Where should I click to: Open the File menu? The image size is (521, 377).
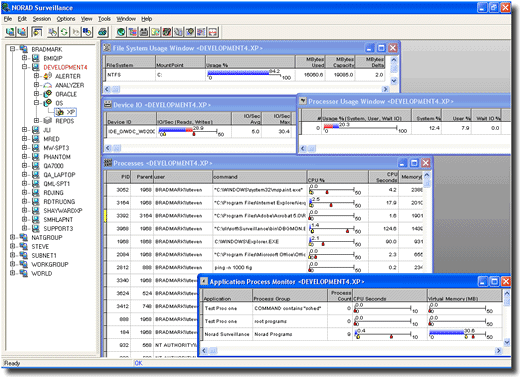(8, 19)
